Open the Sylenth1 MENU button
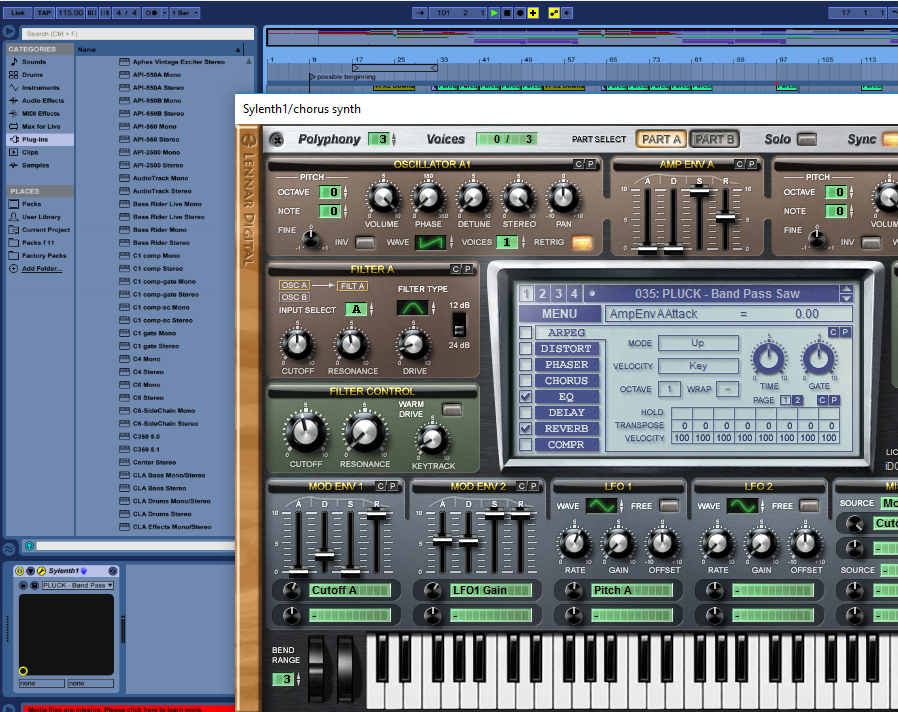The height and width of the screenshot is (712, 898). [560, 314]
